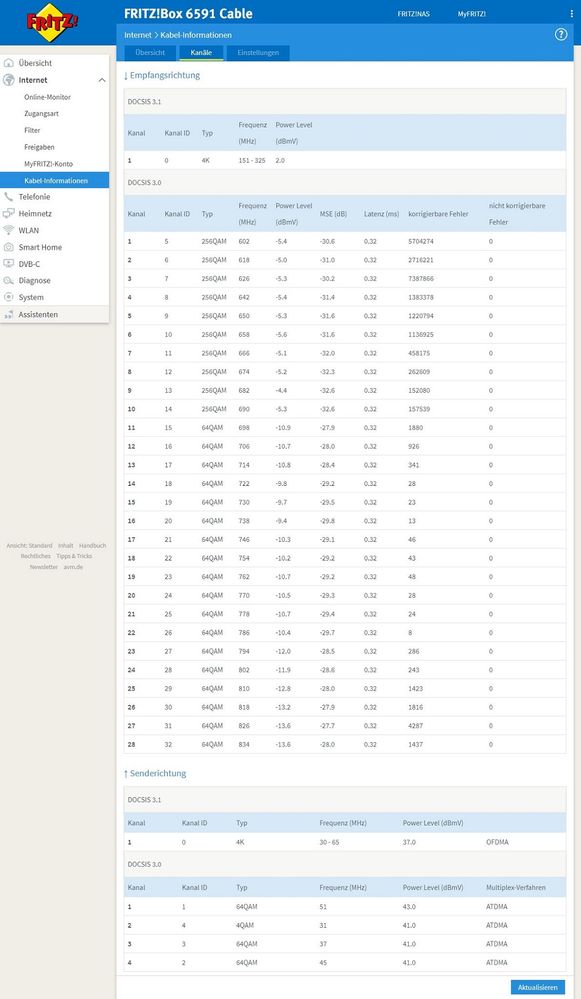The width and height of the screenshot is (581, 999).
Task: Open Rechtliches footer link
Action: point(36,556)
